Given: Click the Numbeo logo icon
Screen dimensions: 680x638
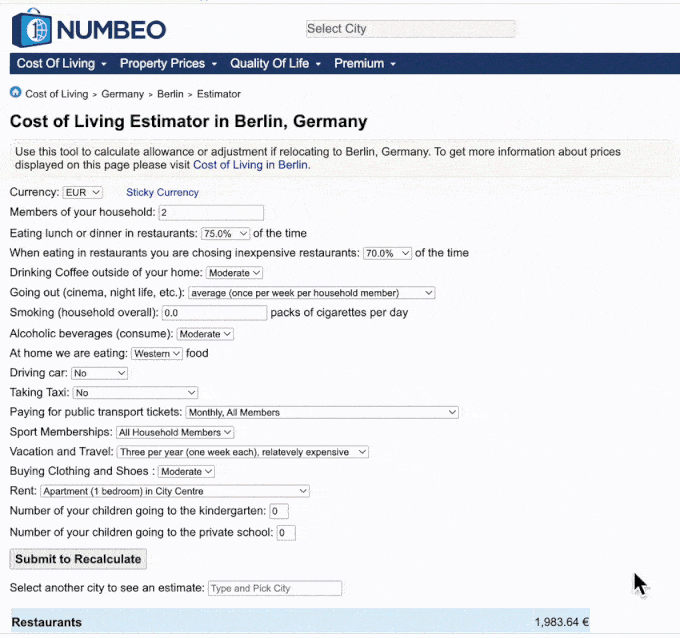Looking at the screenshot, I should [30, 28].
